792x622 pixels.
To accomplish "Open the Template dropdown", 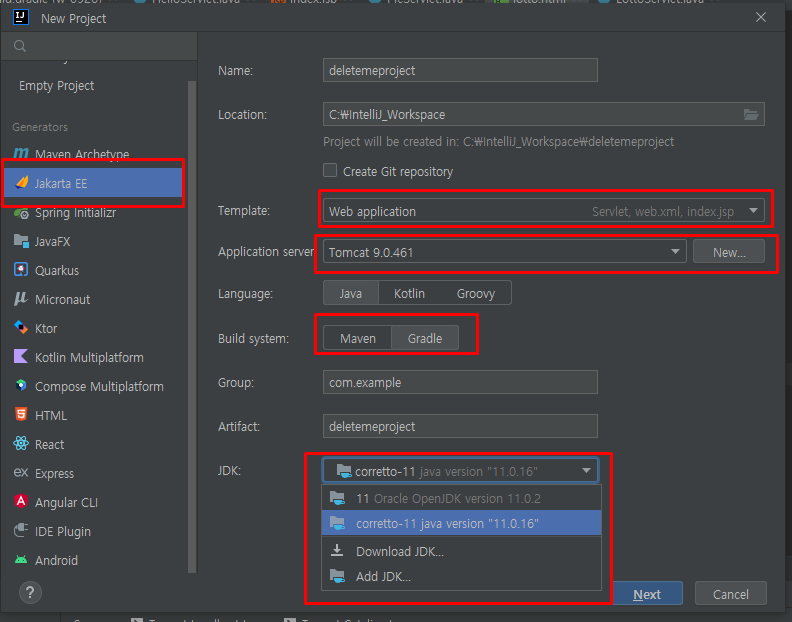I will [543, 211].
